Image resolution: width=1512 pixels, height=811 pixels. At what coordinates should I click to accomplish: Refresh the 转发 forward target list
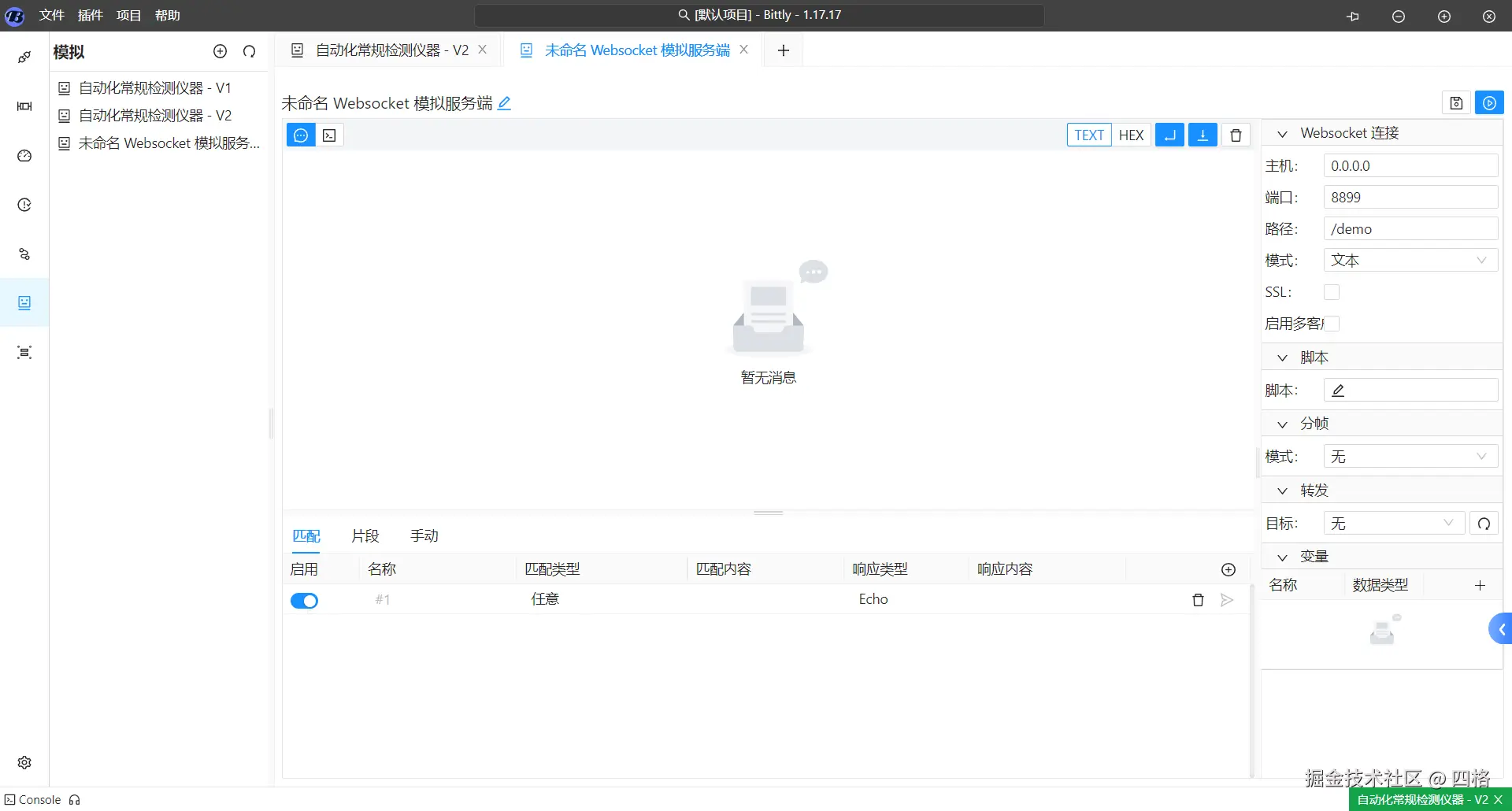[1484, 524]
